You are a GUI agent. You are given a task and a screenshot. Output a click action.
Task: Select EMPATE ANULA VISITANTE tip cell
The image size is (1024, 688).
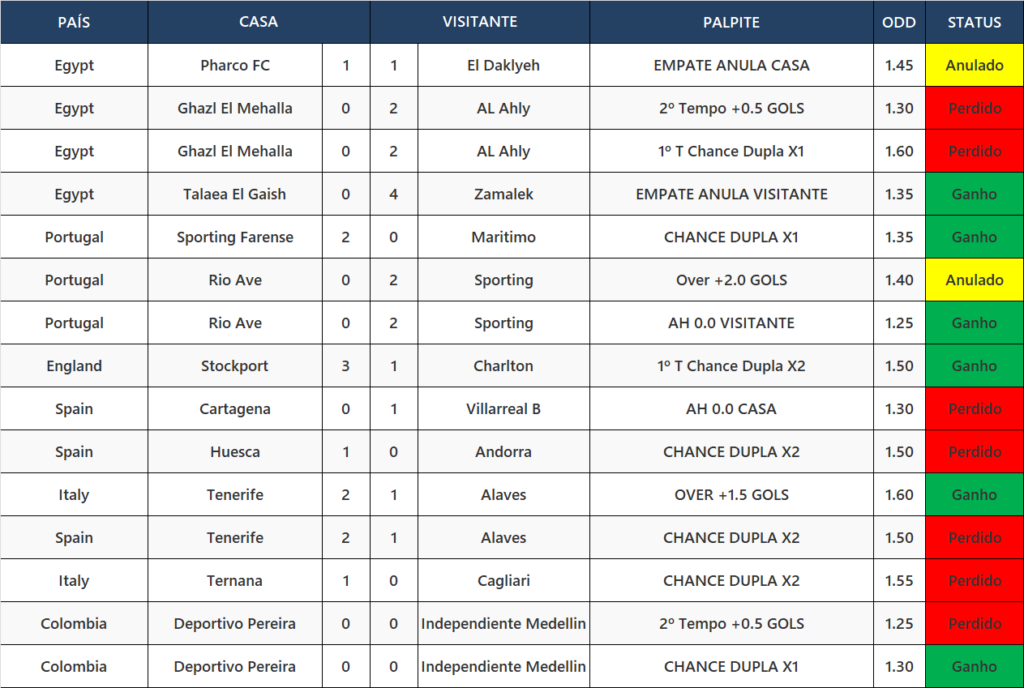click(731, 194)
